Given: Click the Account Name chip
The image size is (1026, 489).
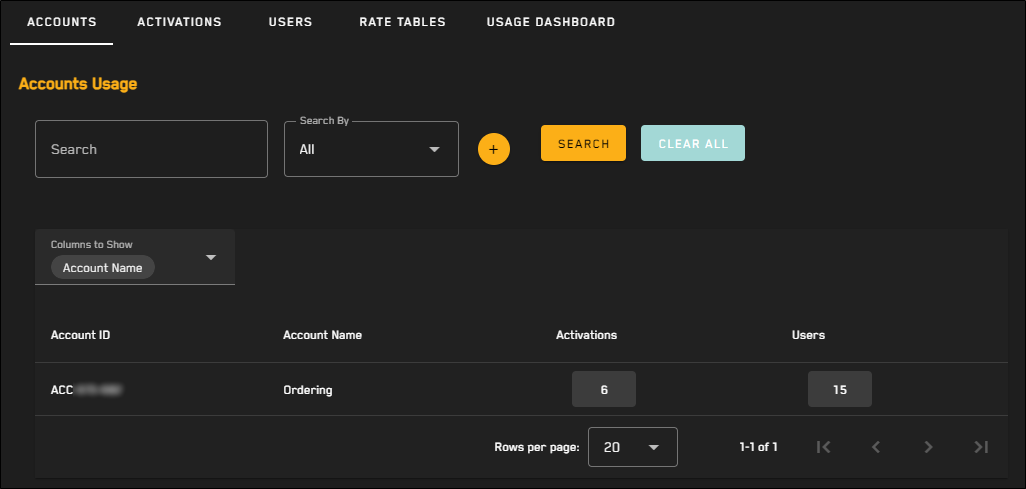Looking at the screenshot, I should point(103,268).
